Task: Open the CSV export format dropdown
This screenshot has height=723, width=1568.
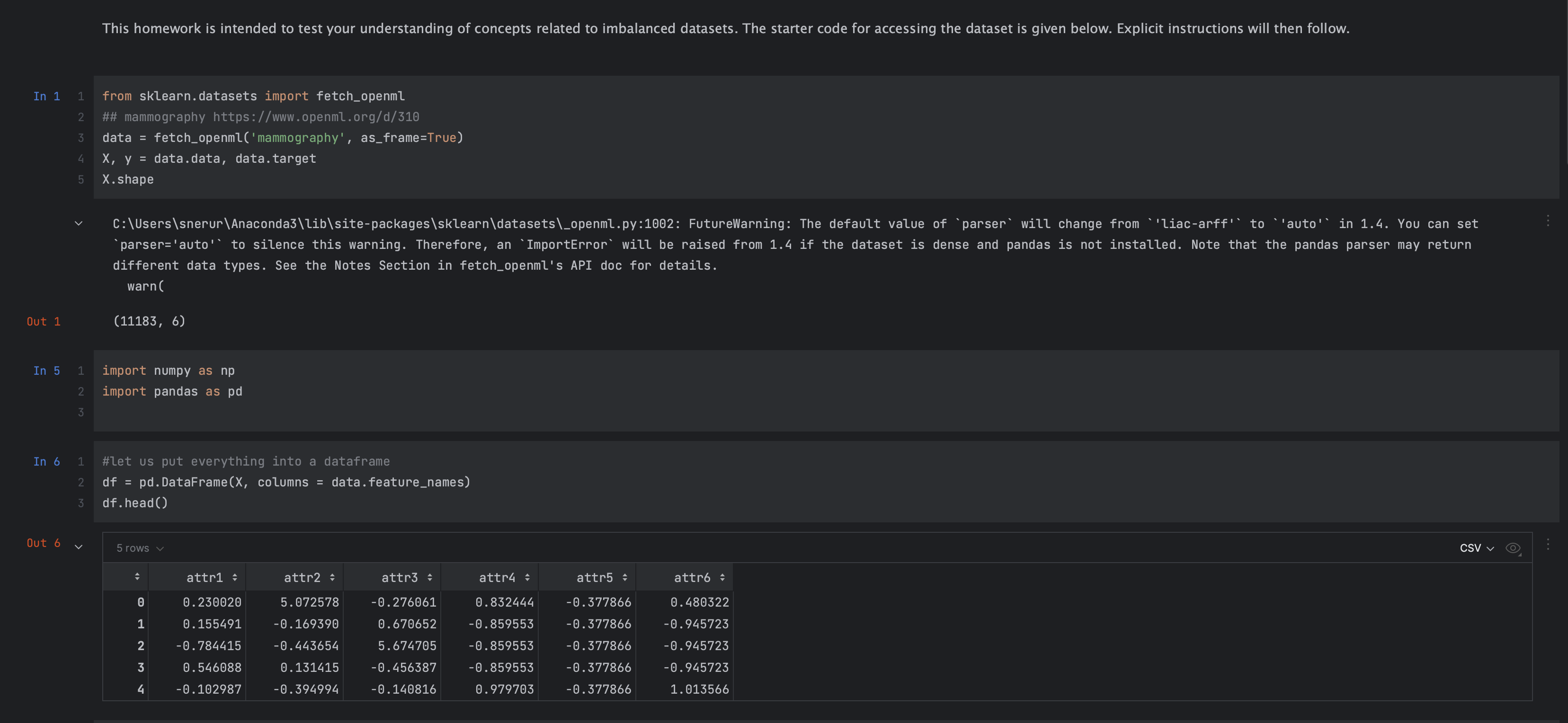Action: [x=1476, y=548]
